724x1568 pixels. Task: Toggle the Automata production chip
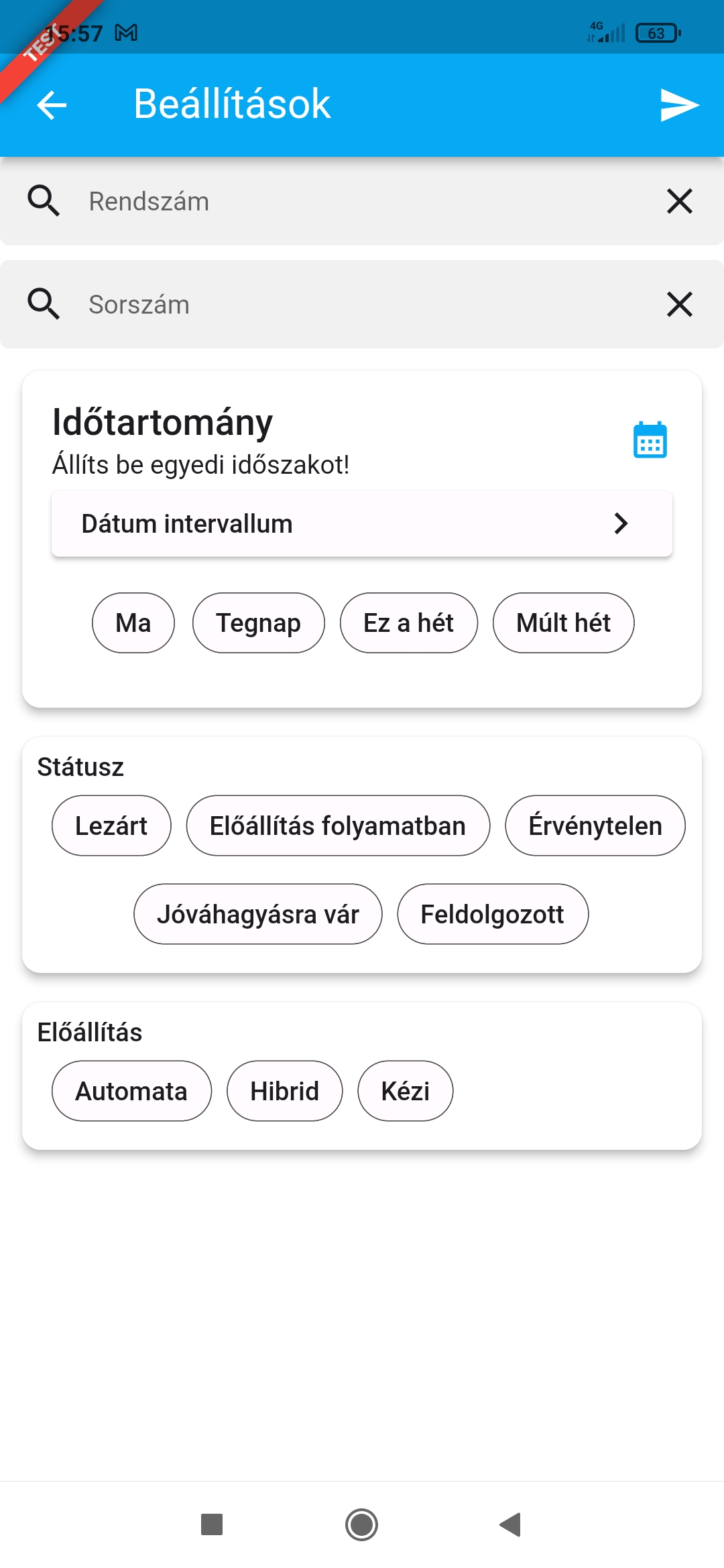[x=131, y=1091]
